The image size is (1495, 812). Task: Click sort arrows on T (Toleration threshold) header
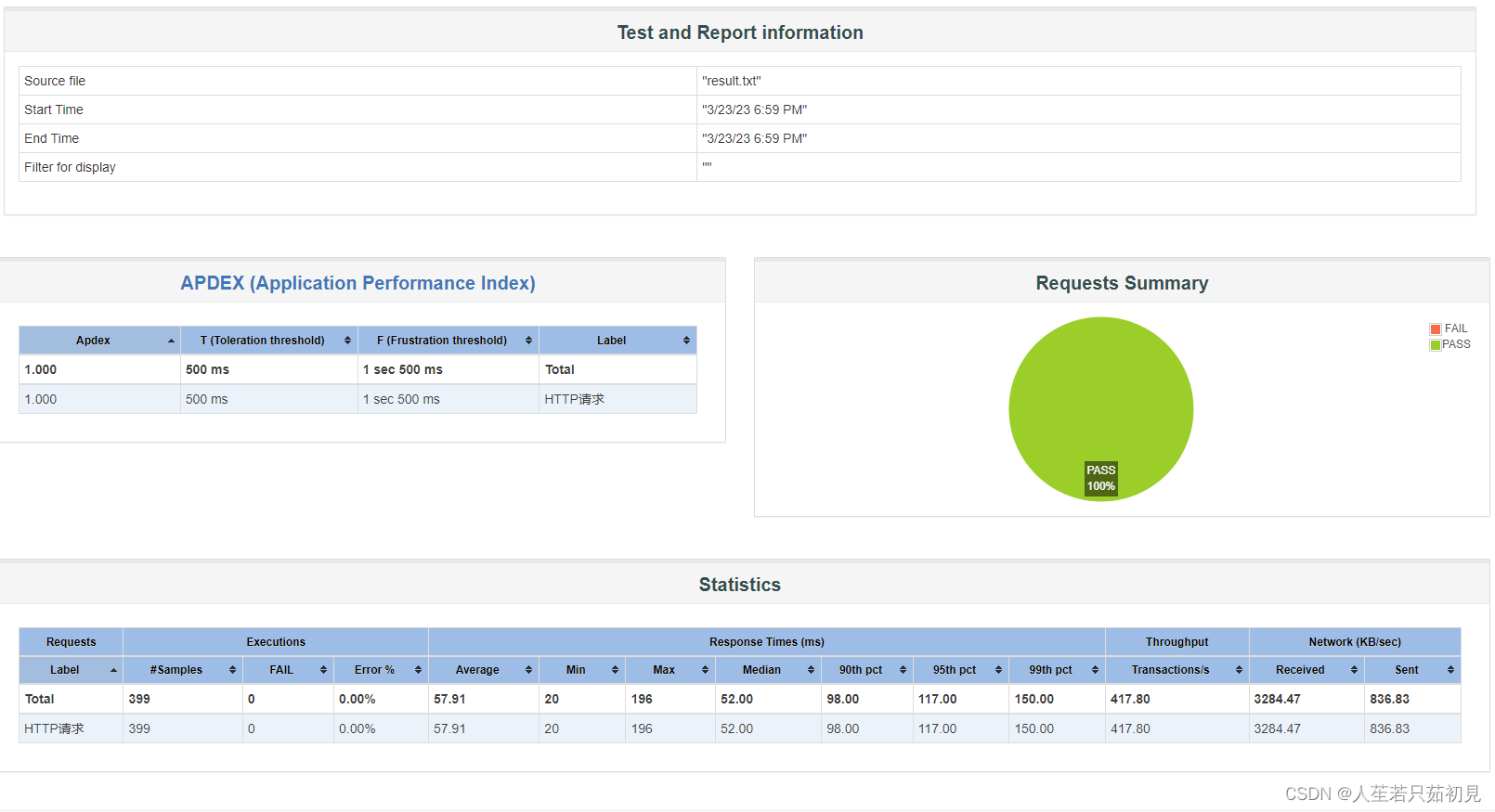click(x=348, y=341)
